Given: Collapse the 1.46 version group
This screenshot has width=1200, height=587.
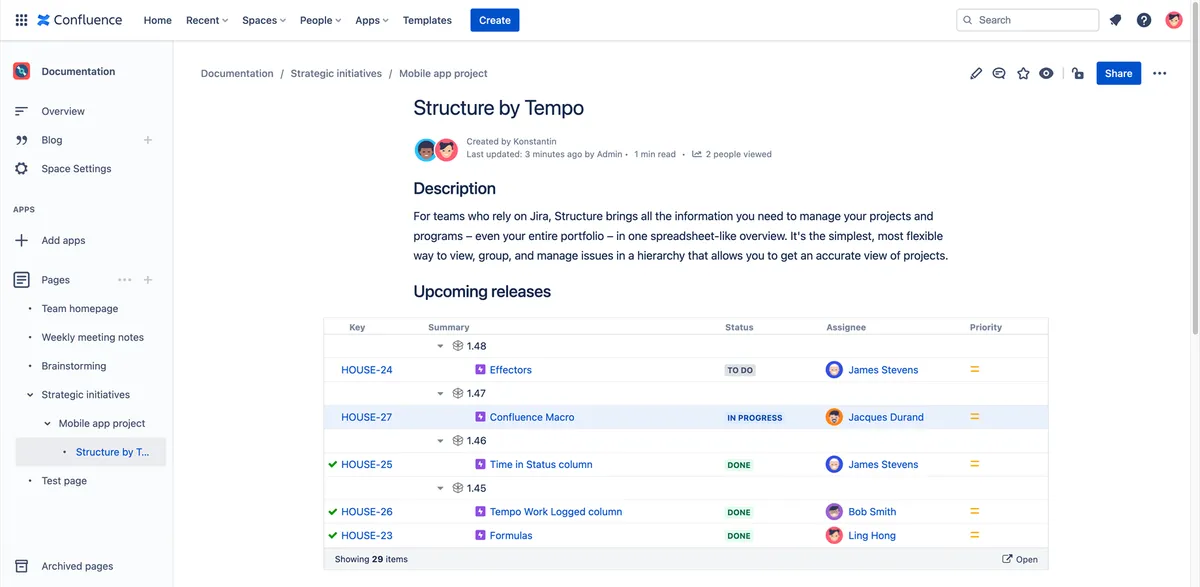Looking at the screenshot, I should [x=440, y=440].
